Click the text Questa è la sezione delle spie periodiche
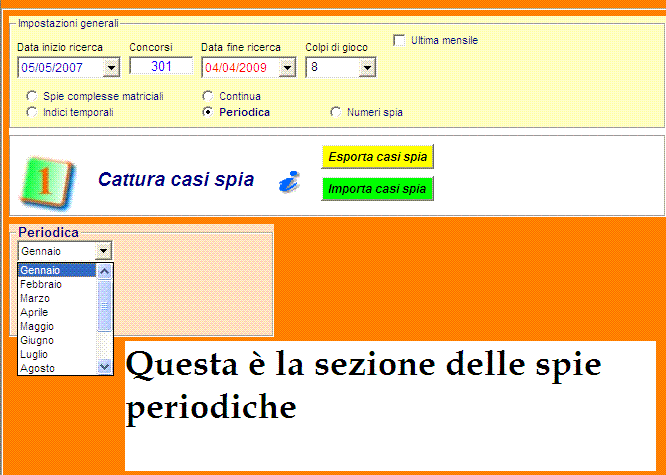Image resolution: width=666 pixels, height=475 pixels. [364, 385]
